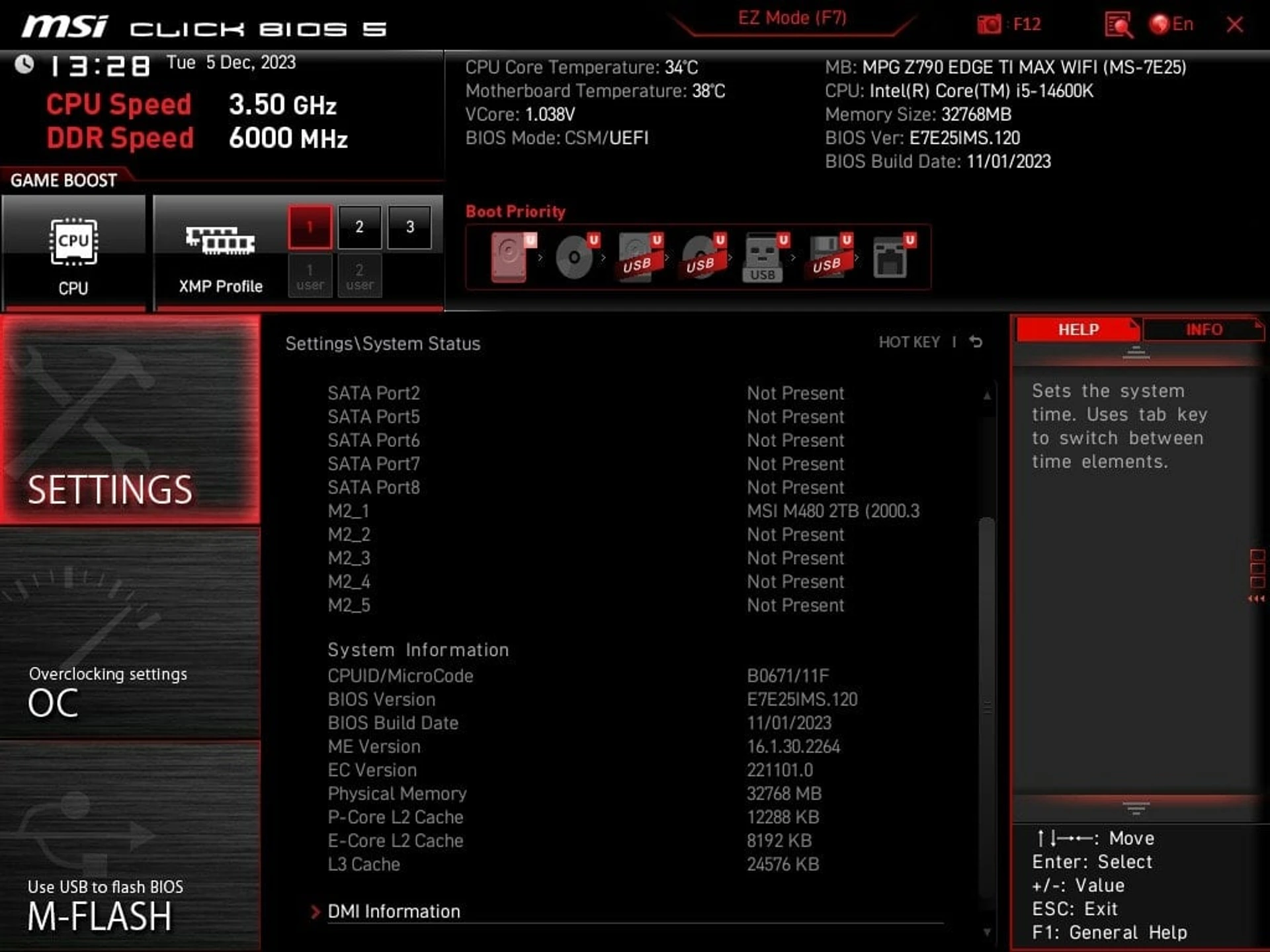Open the BIOS search magnifier icon
The height and width of the screenshot is (952, 1270).
click(x=1118, y=25)
